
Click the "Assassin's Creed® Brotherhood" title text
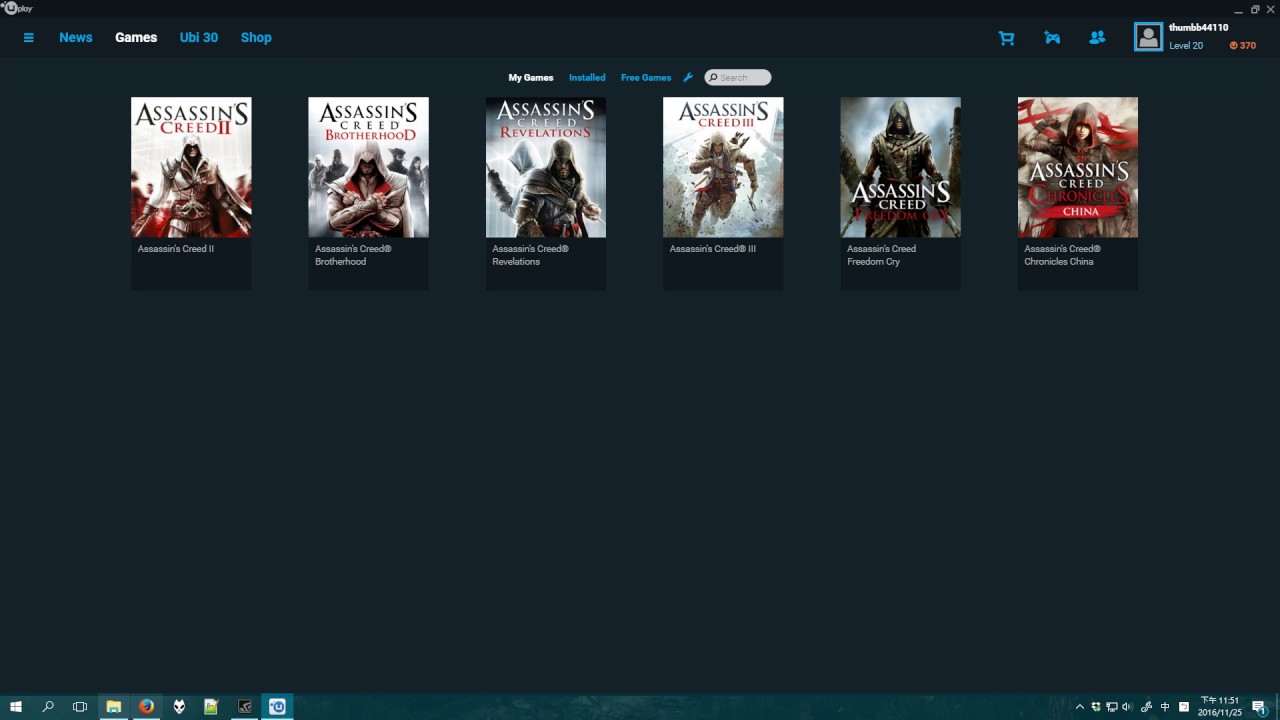tap(353, 255)
